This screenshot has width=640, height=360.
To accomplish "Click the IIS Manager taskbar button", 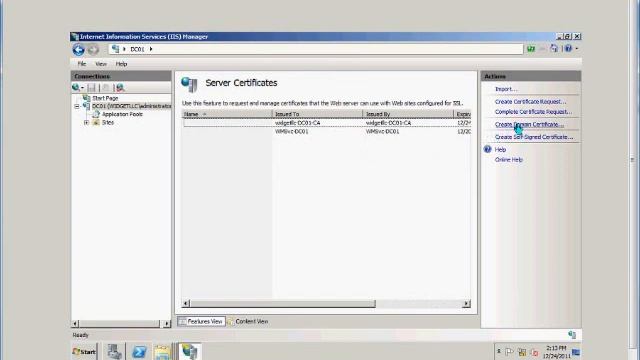I will point(190,351).
